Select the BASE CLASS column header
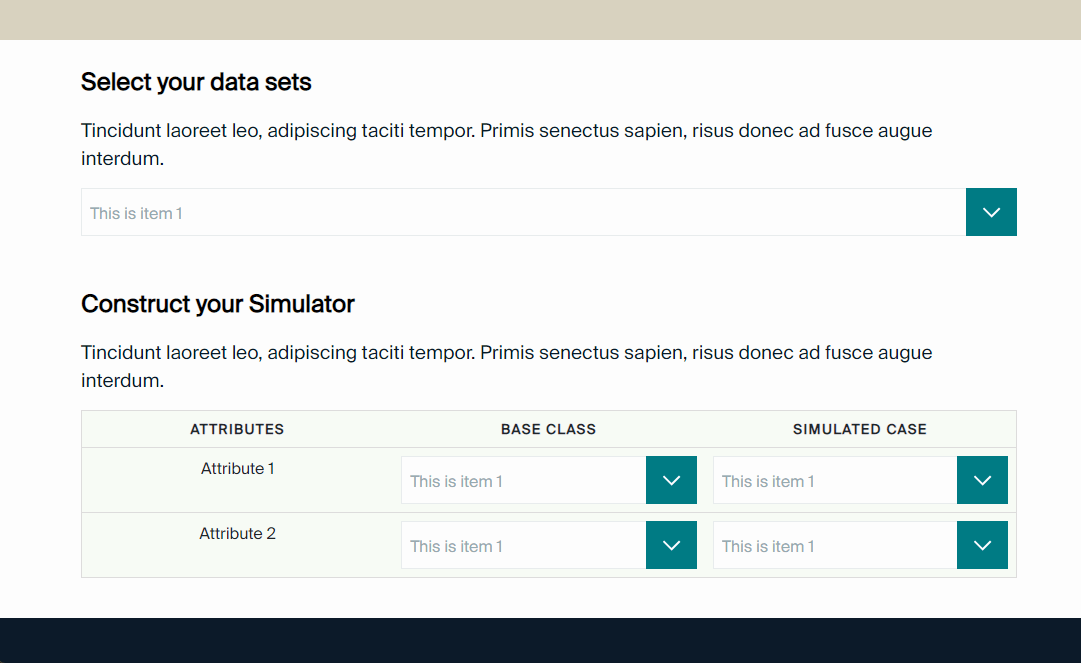 [x=548, y=429]
